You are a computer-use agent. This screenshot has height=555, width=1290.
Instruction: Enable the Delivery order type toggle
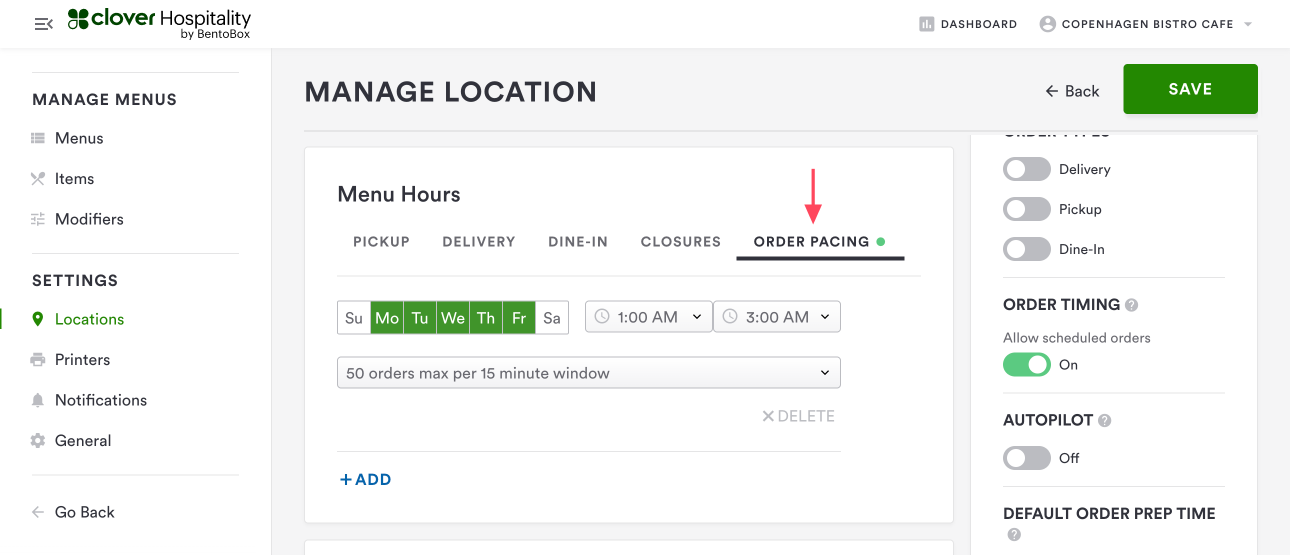pyautogui.click(x=1027, y=169)
